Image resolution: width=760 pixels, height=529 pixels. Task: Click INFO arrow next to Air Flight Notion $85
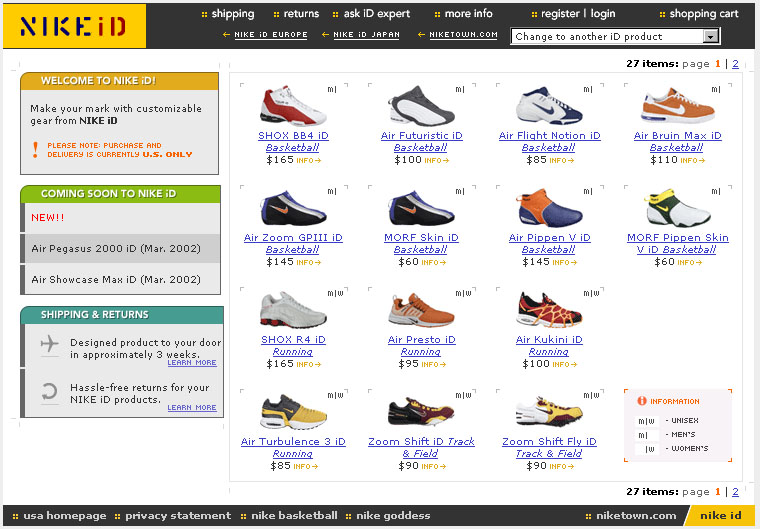(562, 160)
